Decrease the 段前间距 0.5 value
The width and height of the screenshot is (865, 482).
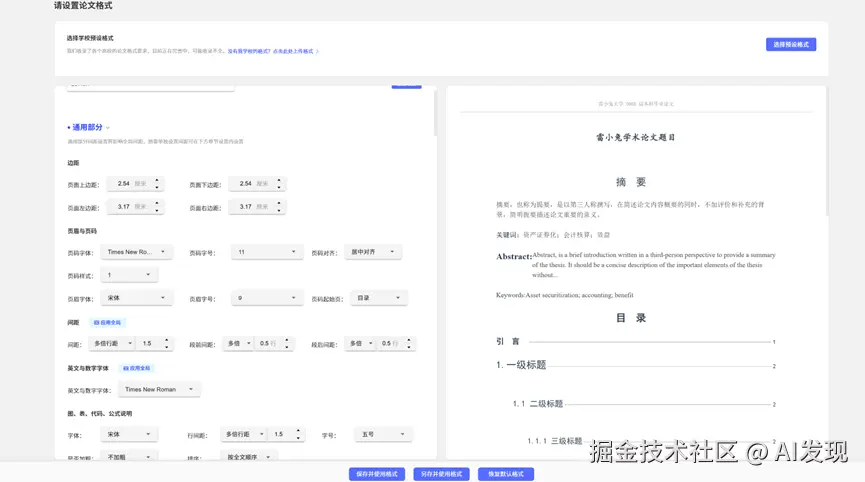[x=287, y=347]
